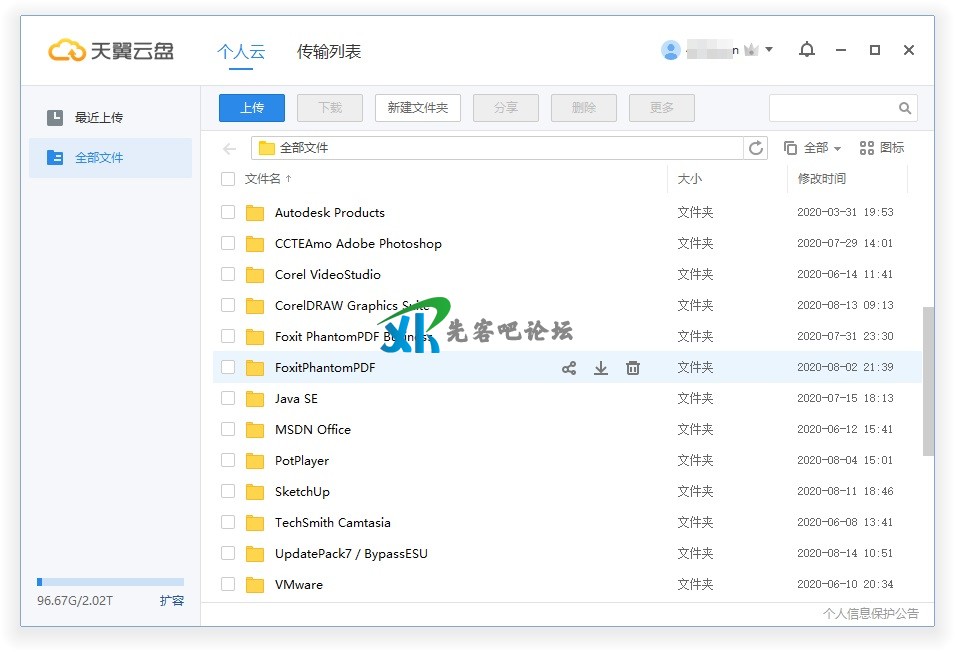955x652 pixels.
Task: Switch to icon grid view
Action: (x=881, y=148)
